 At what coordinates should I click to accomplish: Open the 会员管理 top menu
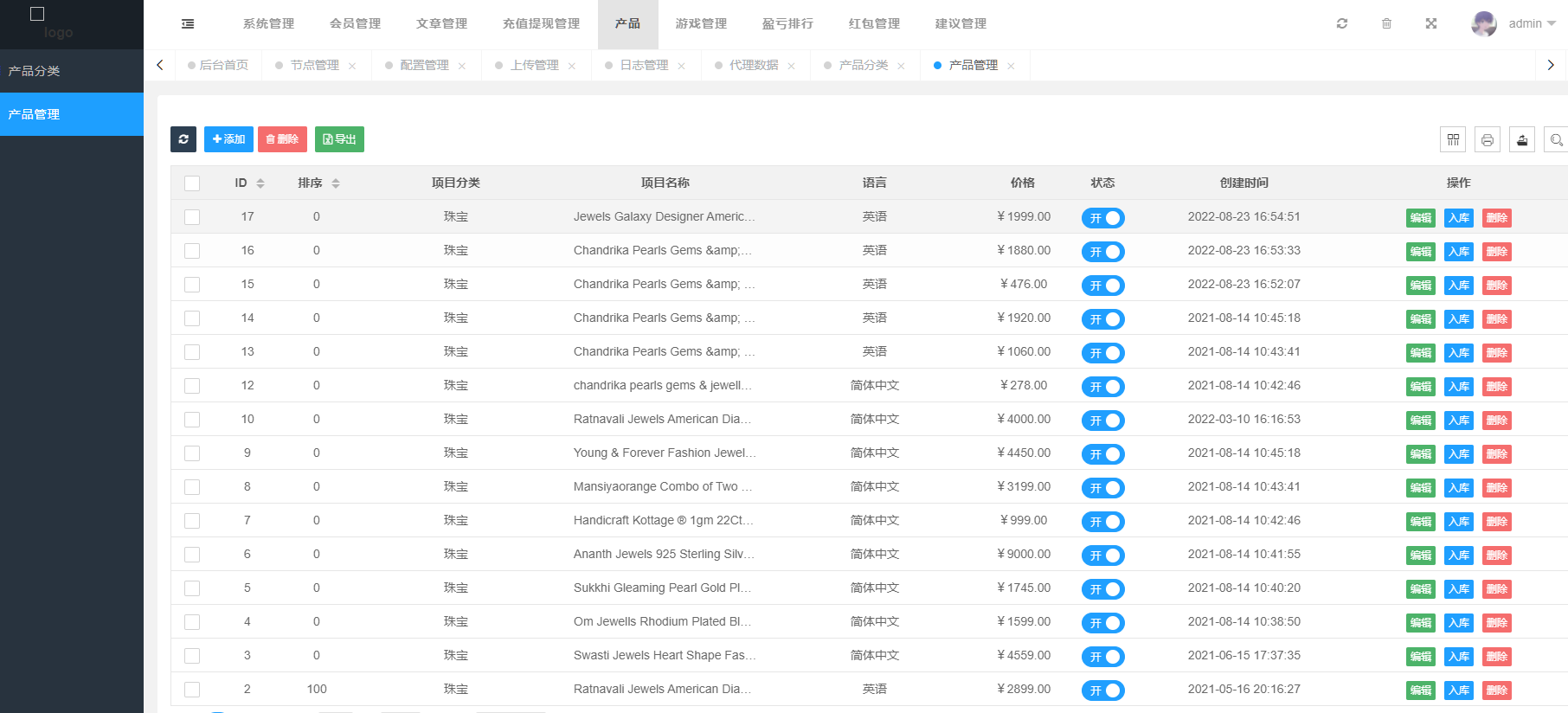click(355, 24)
